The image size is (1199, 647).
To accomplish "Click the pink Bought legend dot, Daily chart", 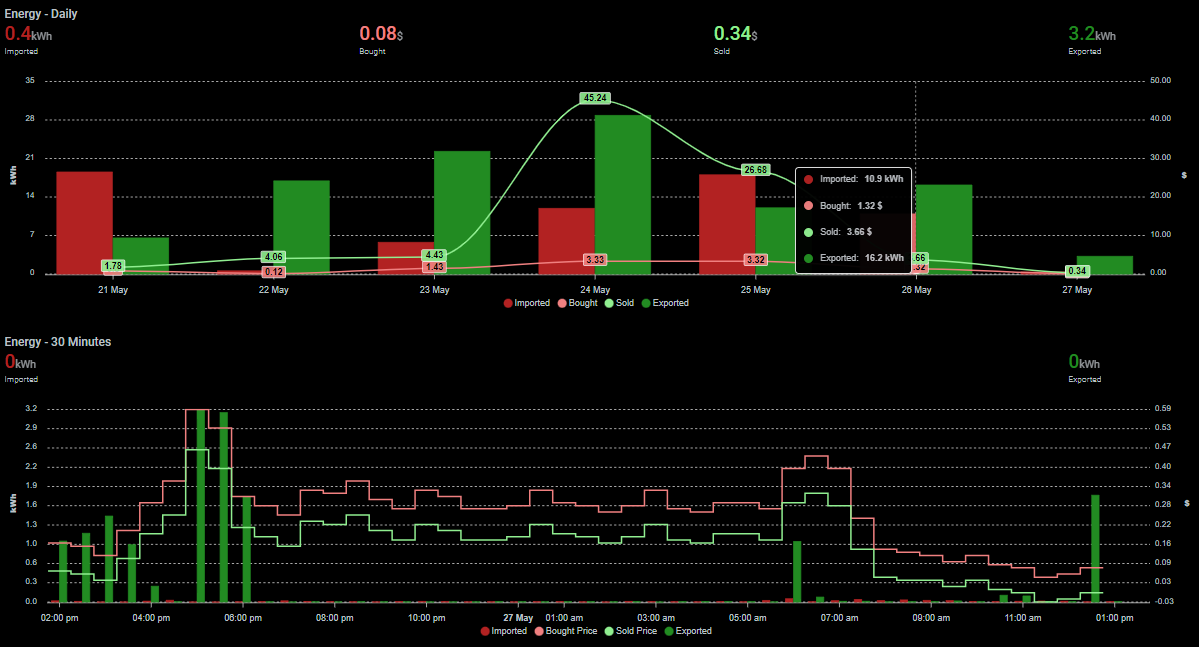I will [563, 302].
